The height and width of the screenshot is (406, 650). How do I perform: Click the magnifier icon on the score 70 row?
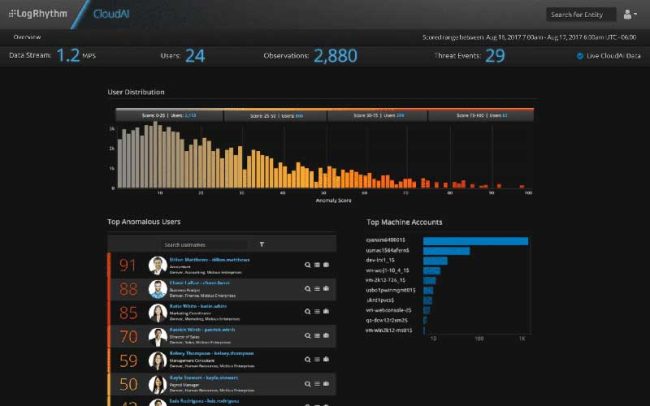point(308,337)
